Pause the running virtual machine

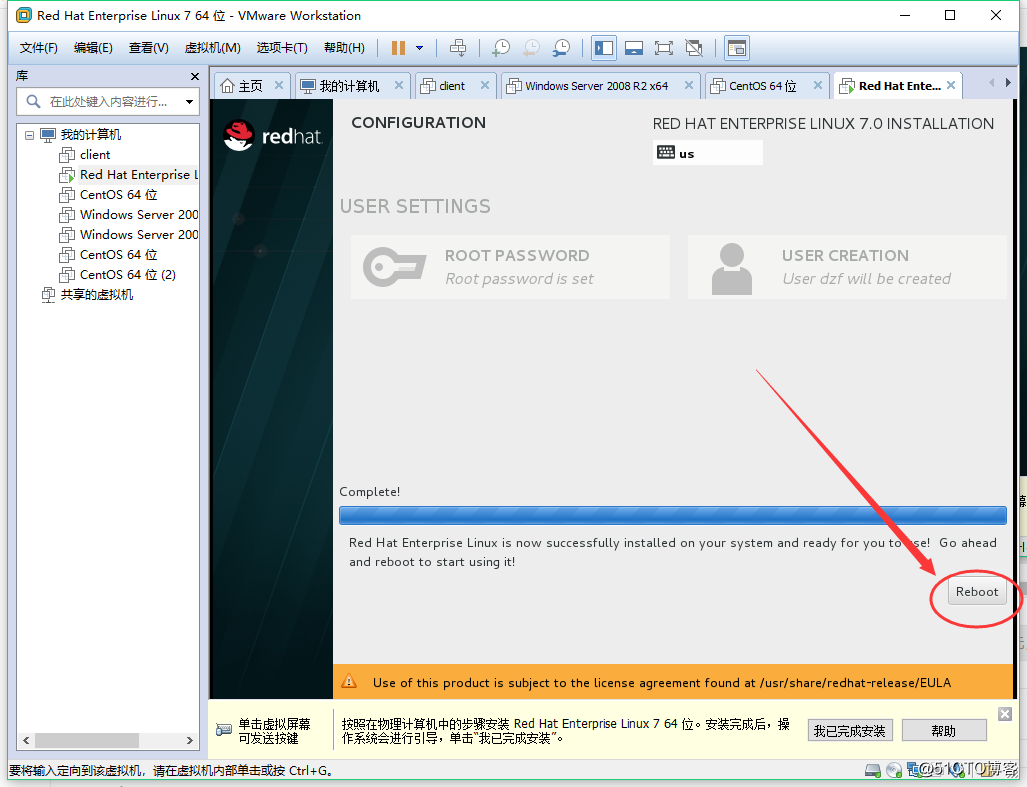(398, 48)
